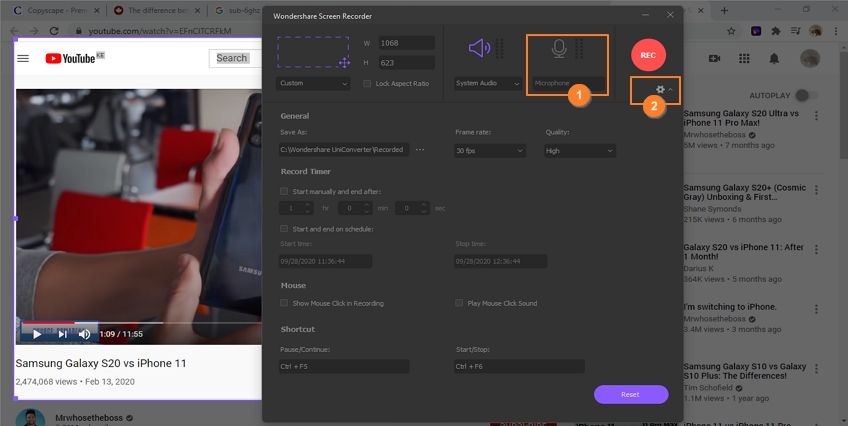
Task: Open the Microphone source dropdown
Action: [568, 83]
